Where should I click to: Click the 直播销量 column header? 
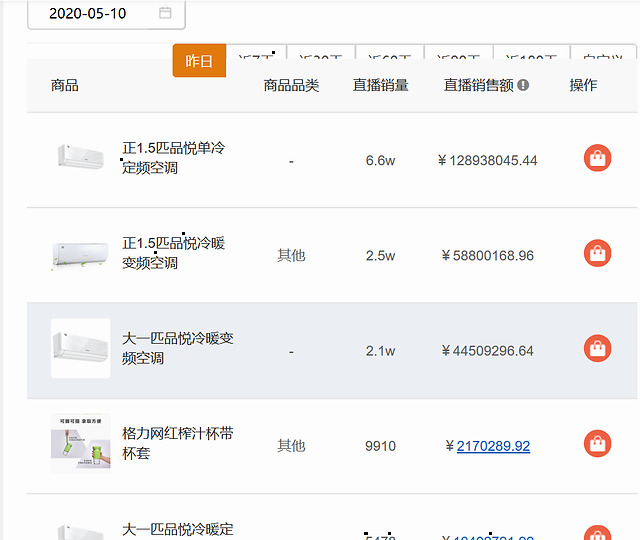tap(380, 86)
